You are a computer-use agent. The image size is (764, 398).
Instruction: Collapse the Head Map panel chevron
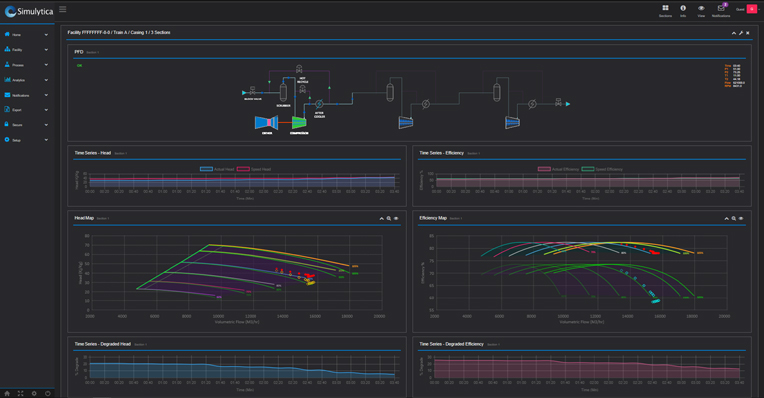point(382,218)
